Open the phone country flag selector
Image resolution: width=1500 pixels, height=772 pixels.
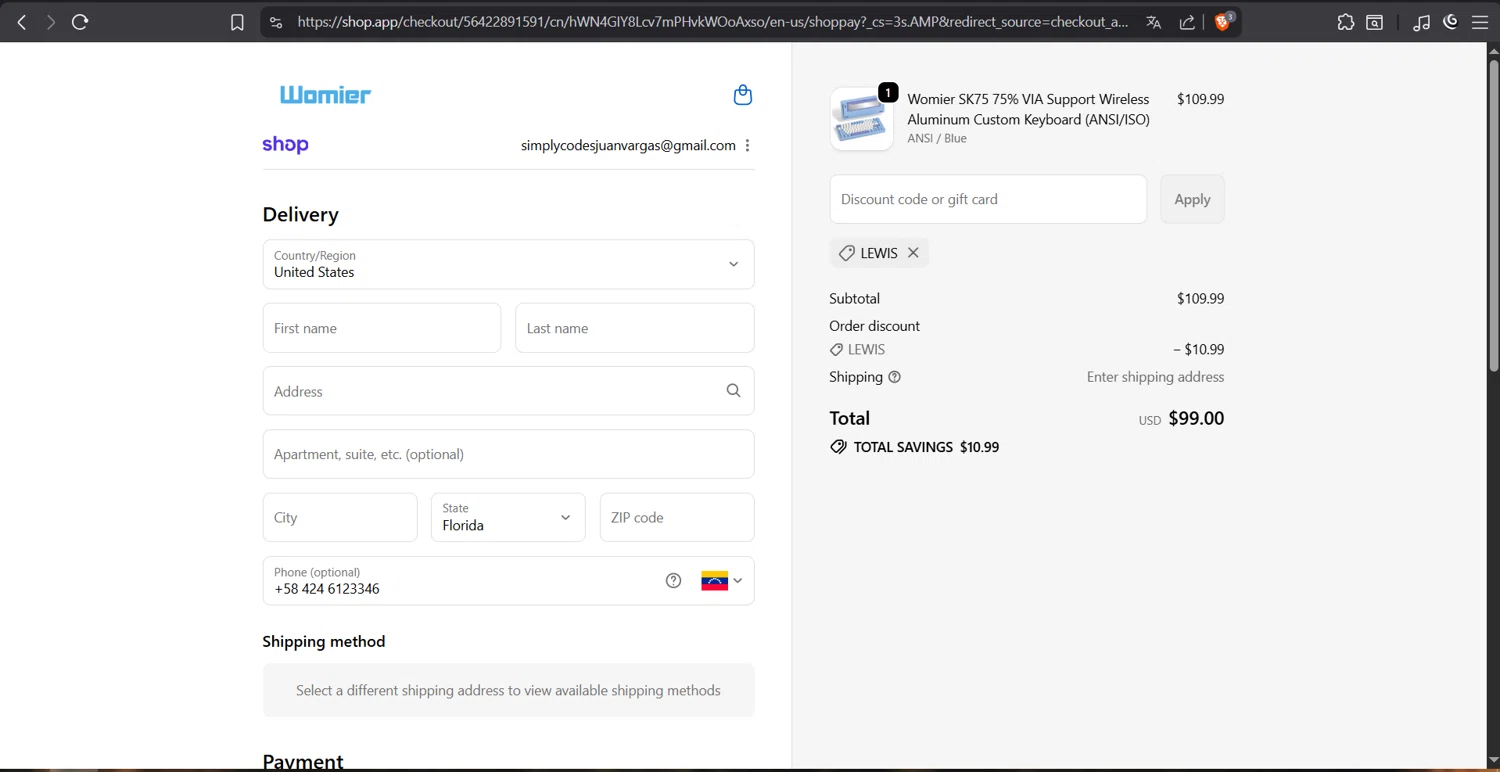point(721,581)
